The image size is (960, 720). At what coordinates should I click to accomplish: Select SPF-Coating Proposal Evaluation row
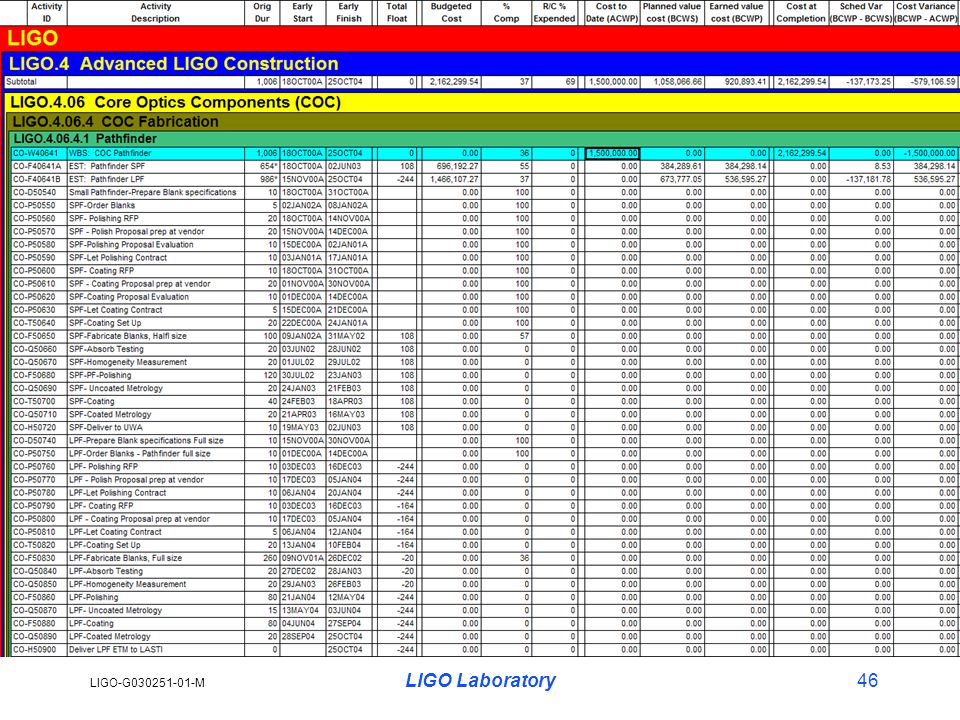[x=486, y=297]
